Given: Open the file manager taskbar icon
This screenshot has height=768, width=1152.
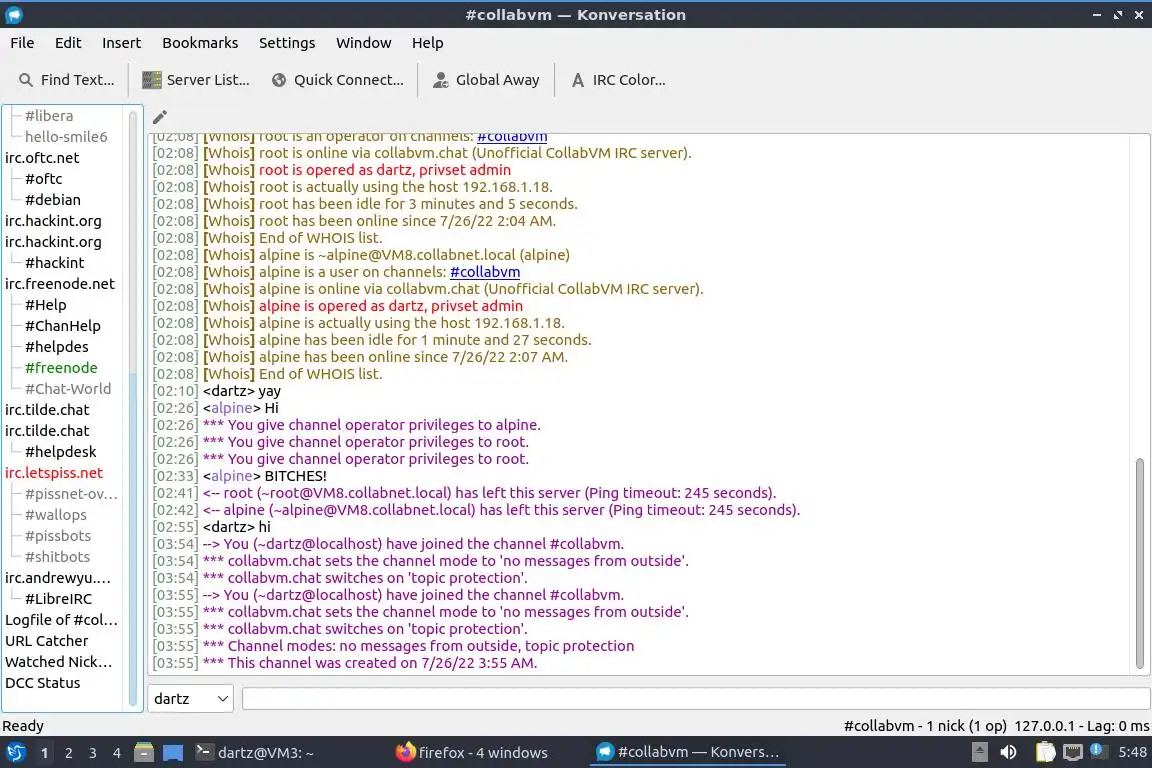Looking at the screenshot, I should [144, 753].
